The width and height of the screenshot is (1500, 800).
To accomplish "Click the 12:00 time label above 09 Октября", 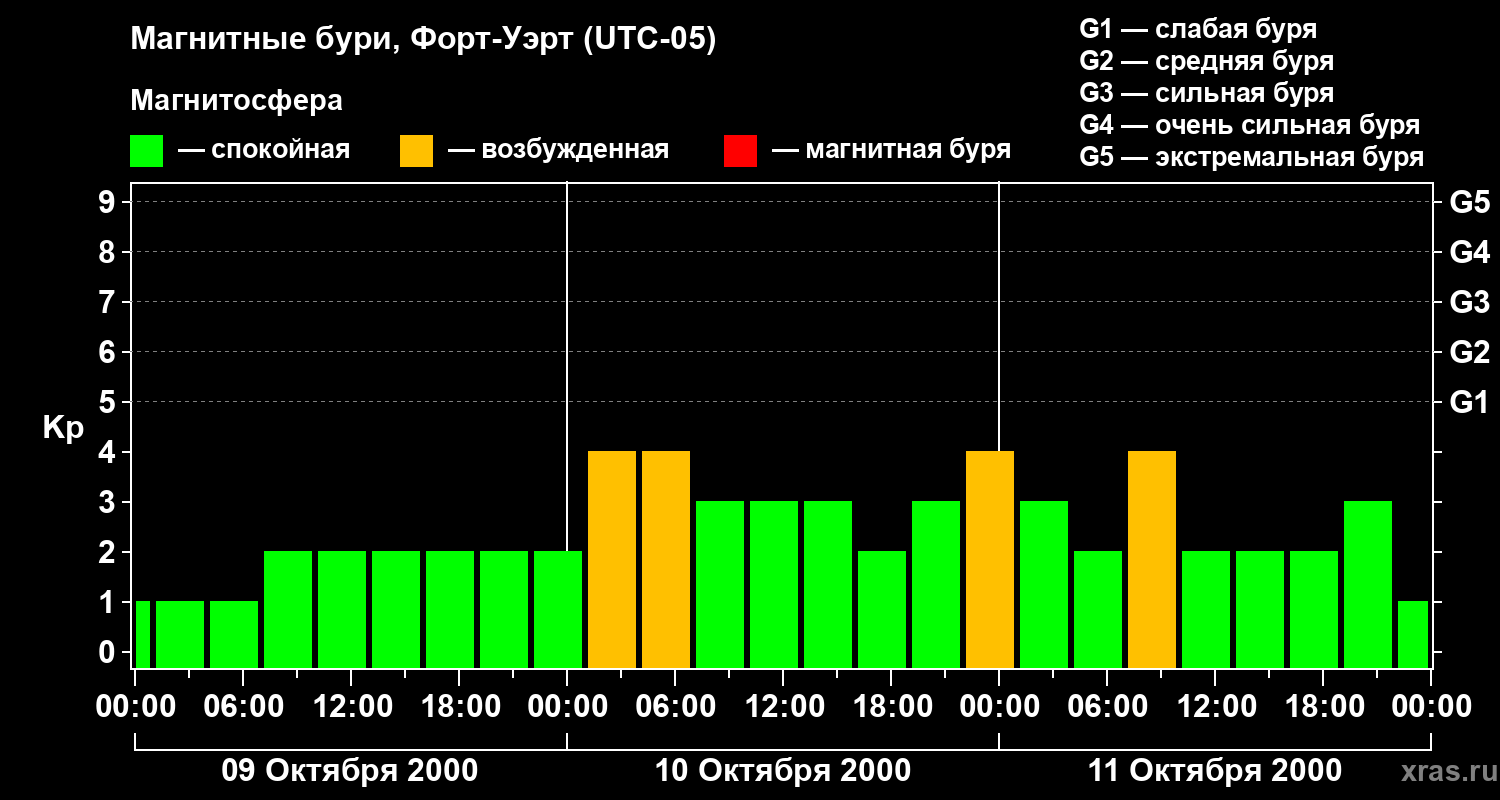I will click(x=351, y=706).
